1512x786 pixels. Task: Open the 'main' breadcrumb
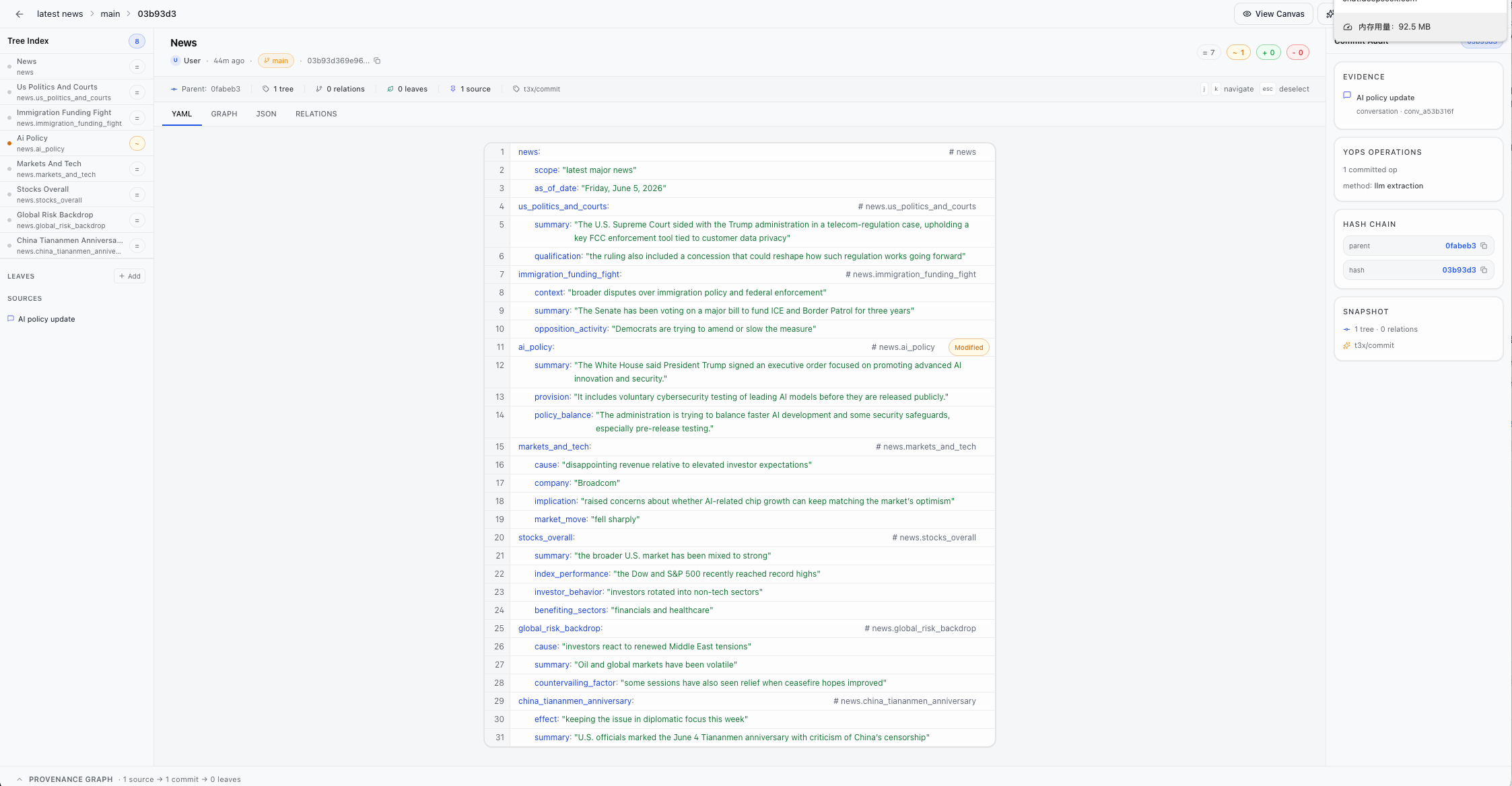pos(110,14)
